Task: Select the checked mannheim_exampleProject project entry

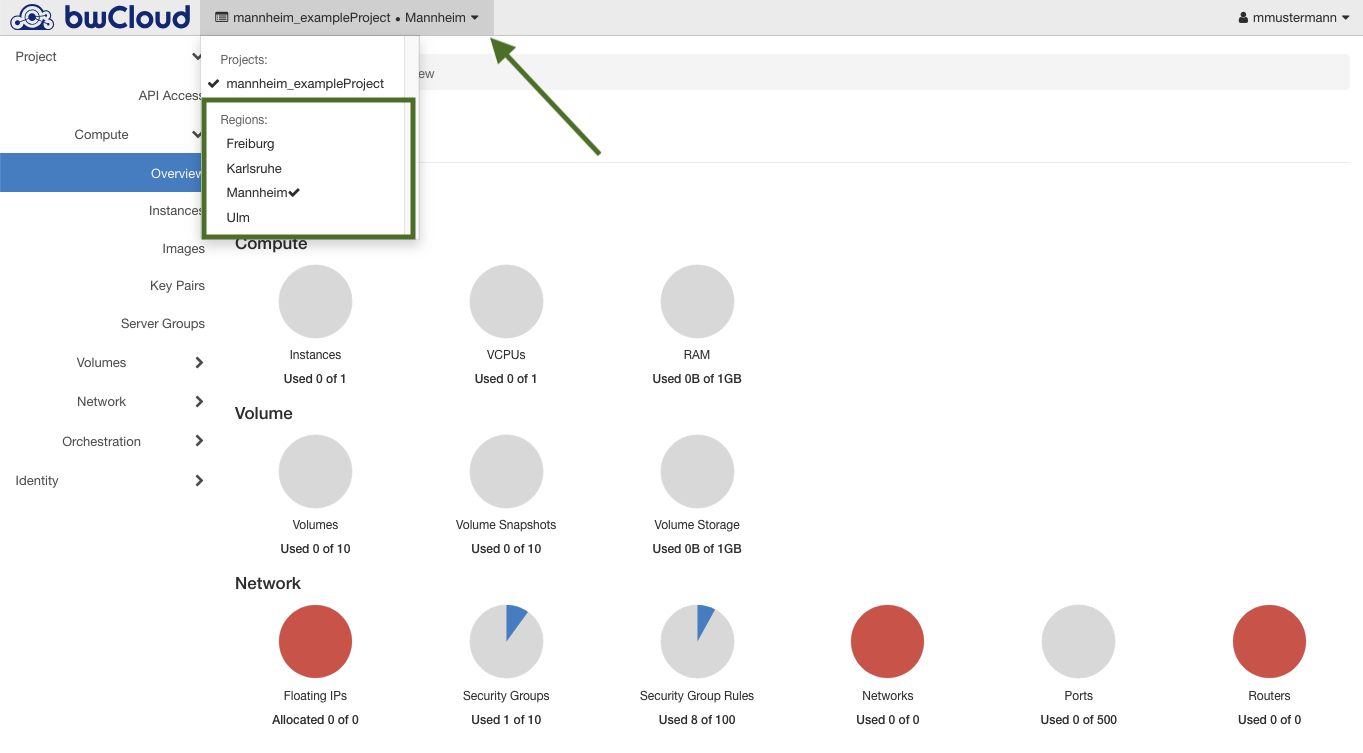Action: (304, 84)
